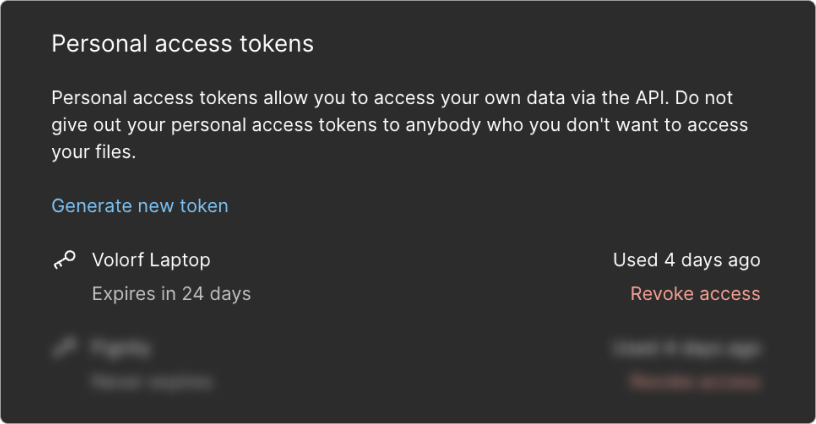This screenshot has width=816, height=424.
Task: Revoke access for Volorf Laptop token
Action: 695,294
